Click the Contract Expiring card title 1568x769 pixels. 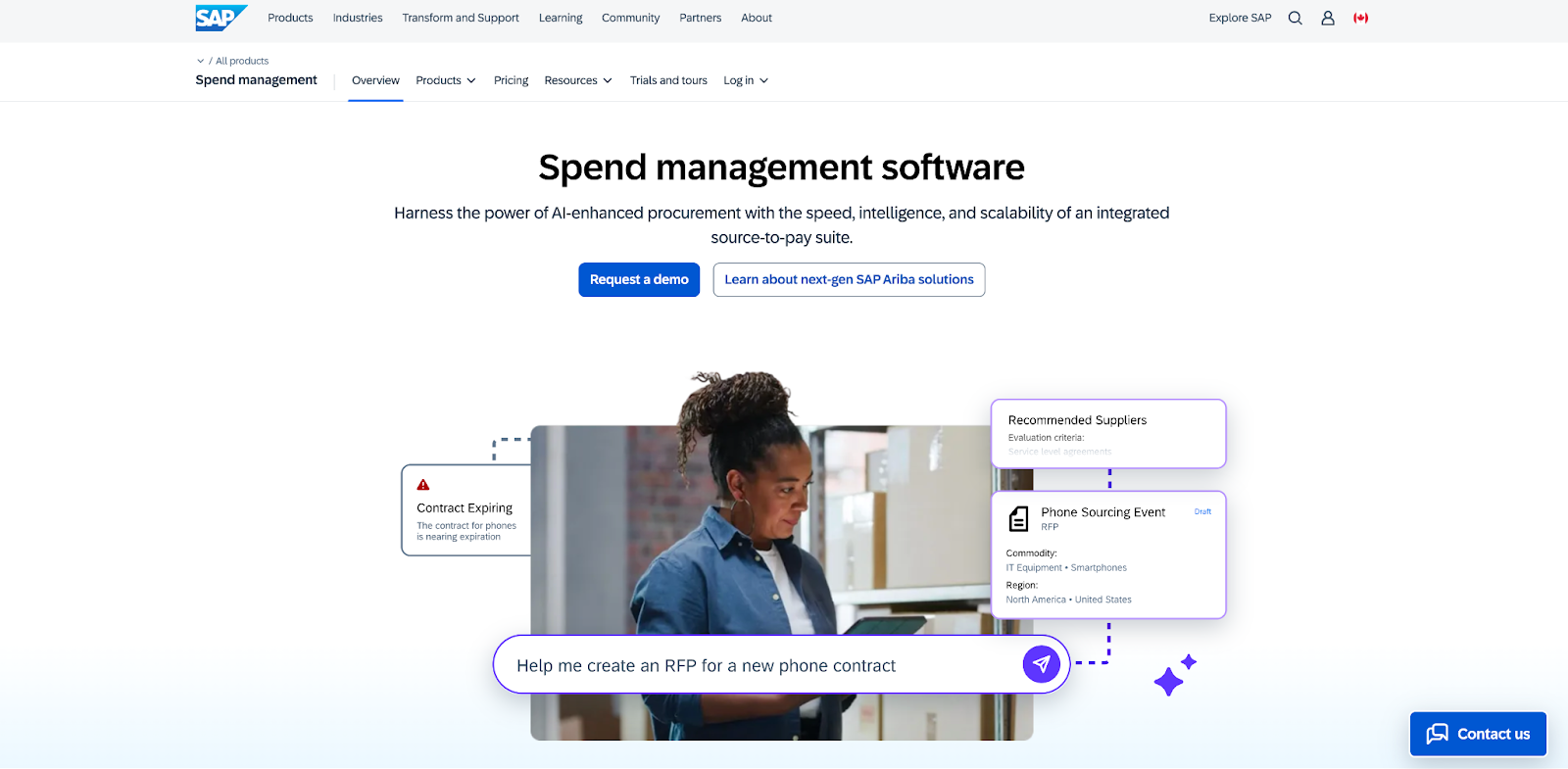point(465,507)
